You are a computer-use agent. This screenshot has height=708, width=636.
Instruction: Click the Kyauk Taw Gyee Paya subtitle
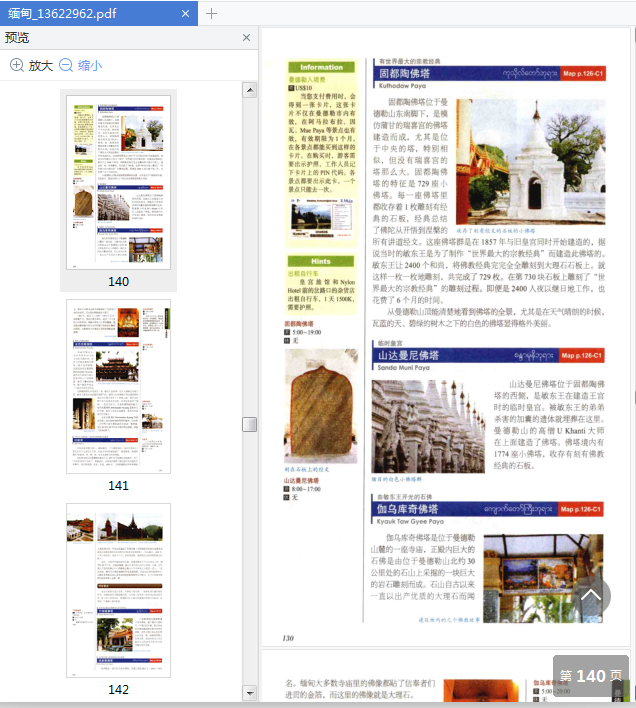coord(410,521)
